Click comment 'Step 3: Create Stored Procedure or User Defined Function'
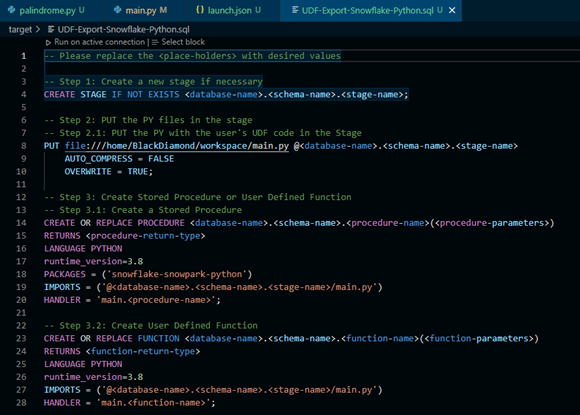The height and width of the screenshot is (415, 580). [x=198, y=197]
